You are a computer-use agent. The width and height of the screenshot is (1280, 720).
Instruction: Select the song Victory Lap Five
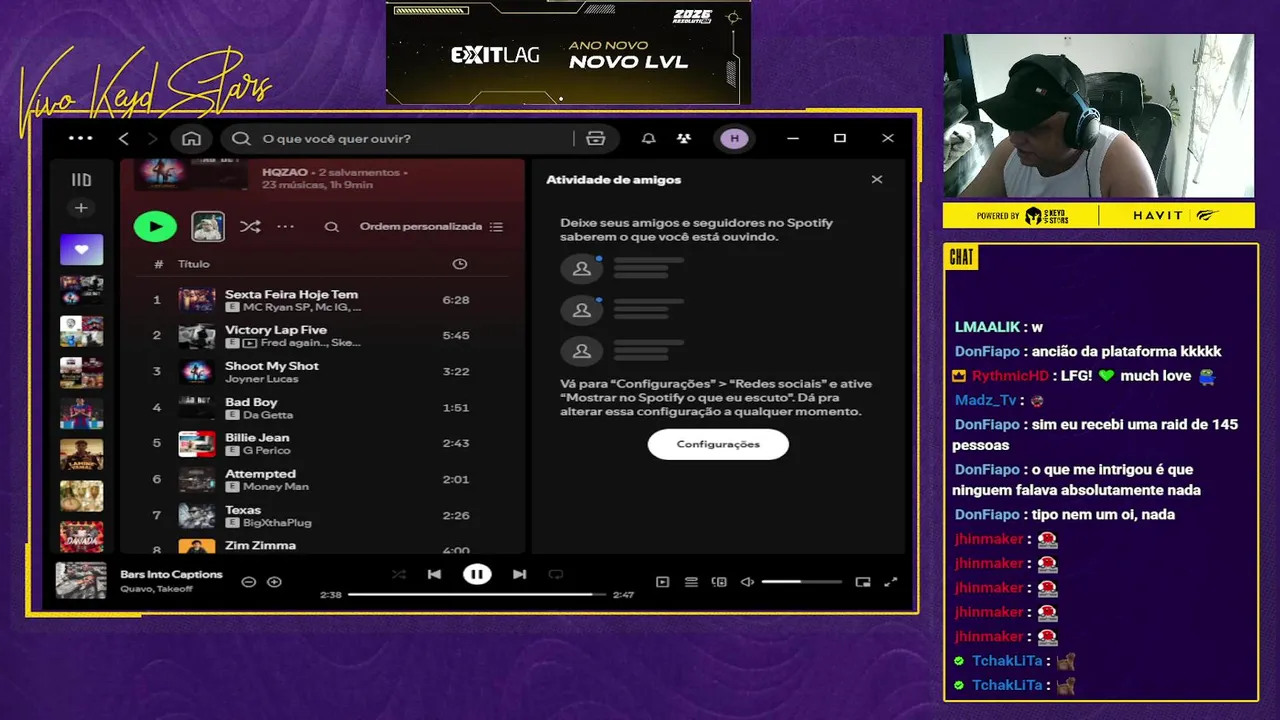tap(276, 330)
